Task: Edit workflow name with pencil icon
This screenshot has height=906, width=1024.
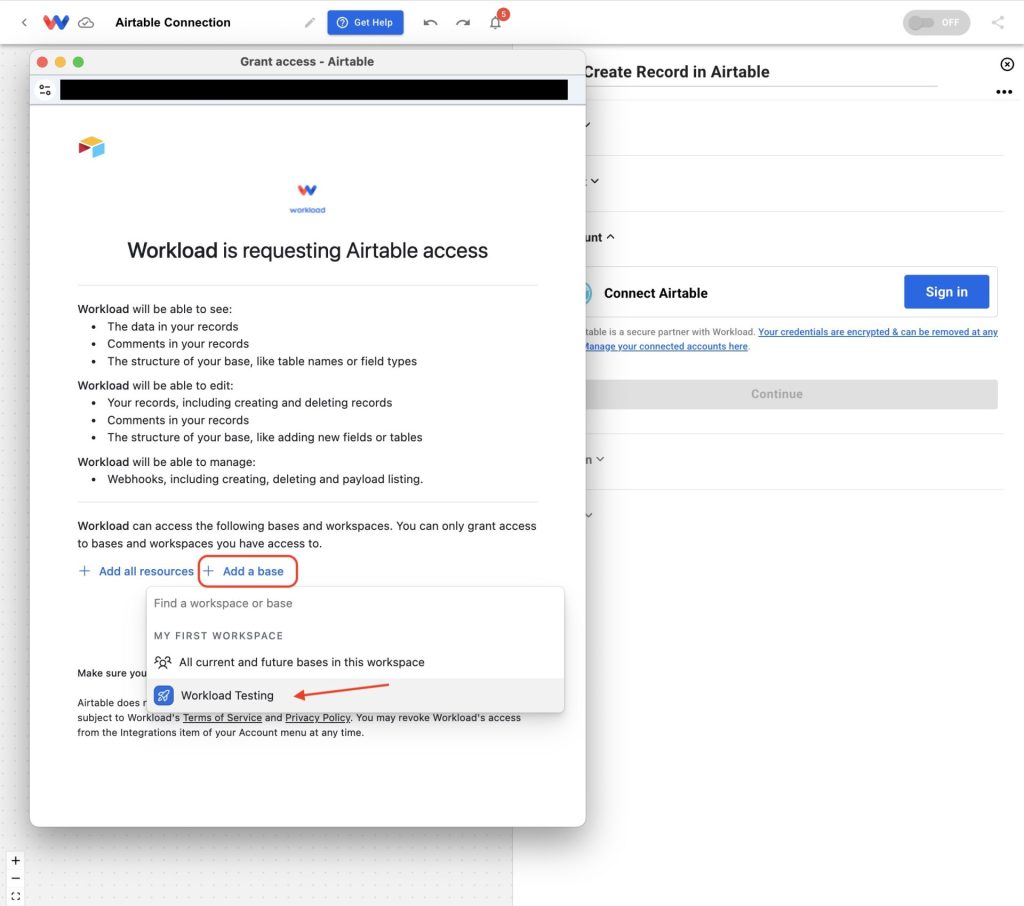Action: (310, 23)
